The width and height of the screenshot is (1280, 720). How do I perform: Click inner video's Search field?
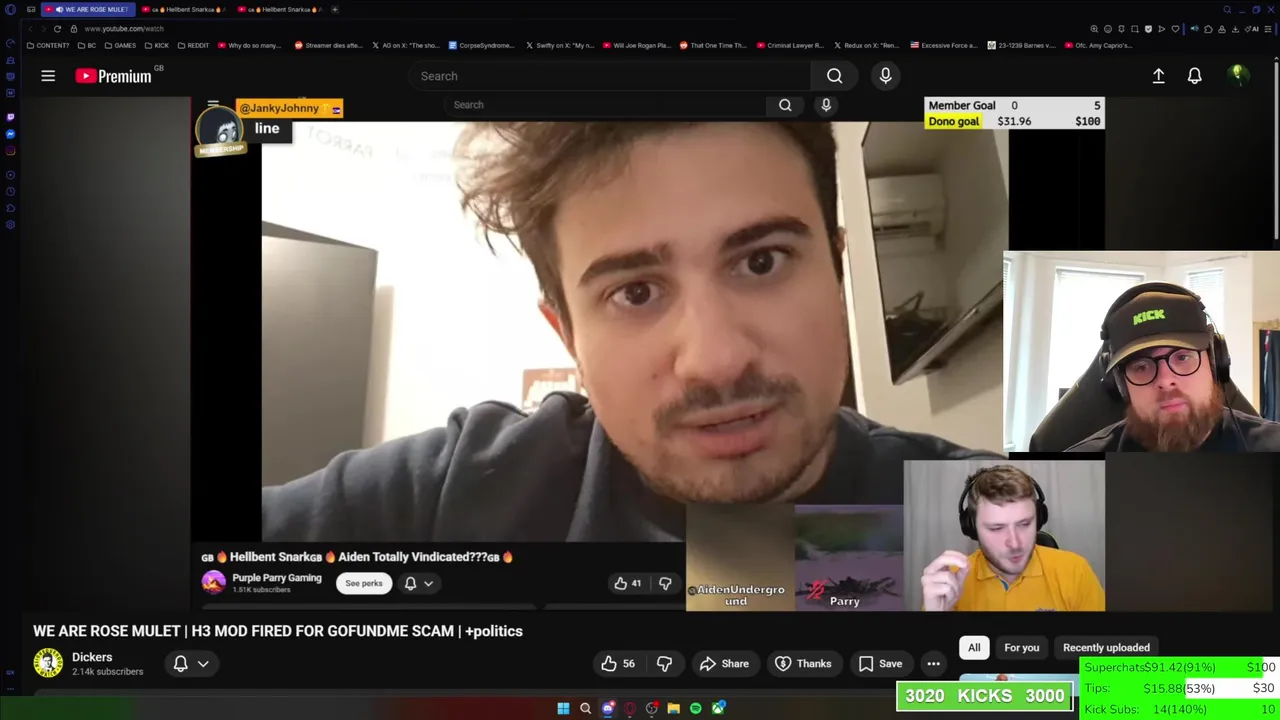pyautogui.click(x=605, y=105)
